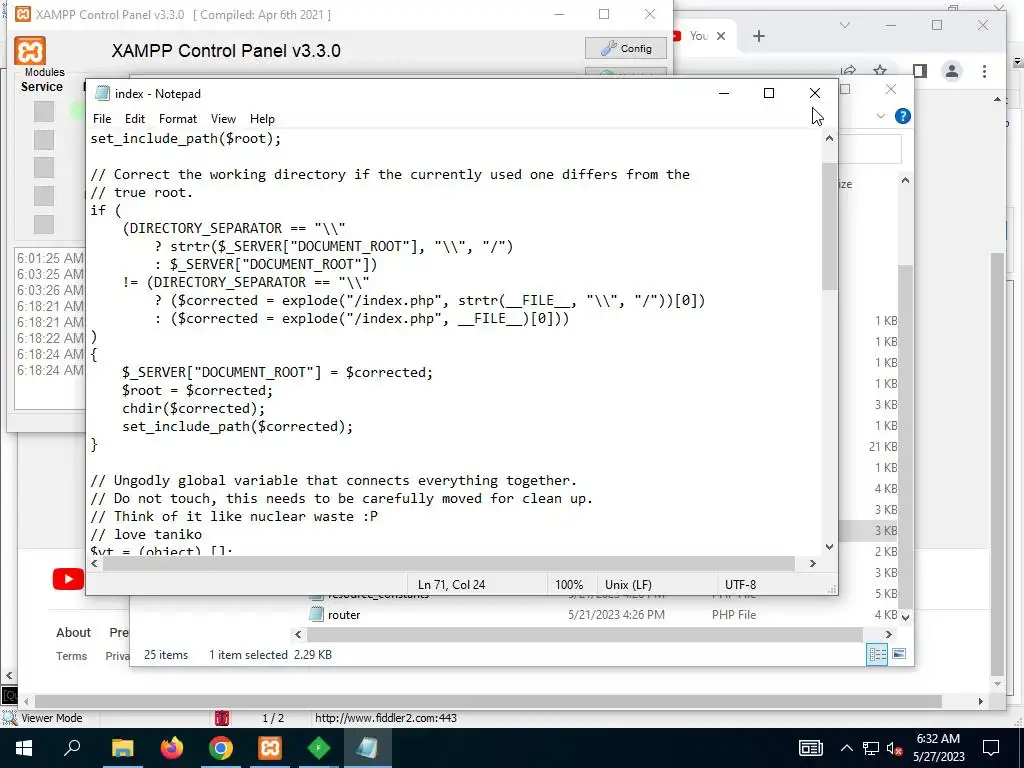Click Notepad vertical scrollbar thumb
Screen dimensions: 1024x768
[x=829, y=225]
